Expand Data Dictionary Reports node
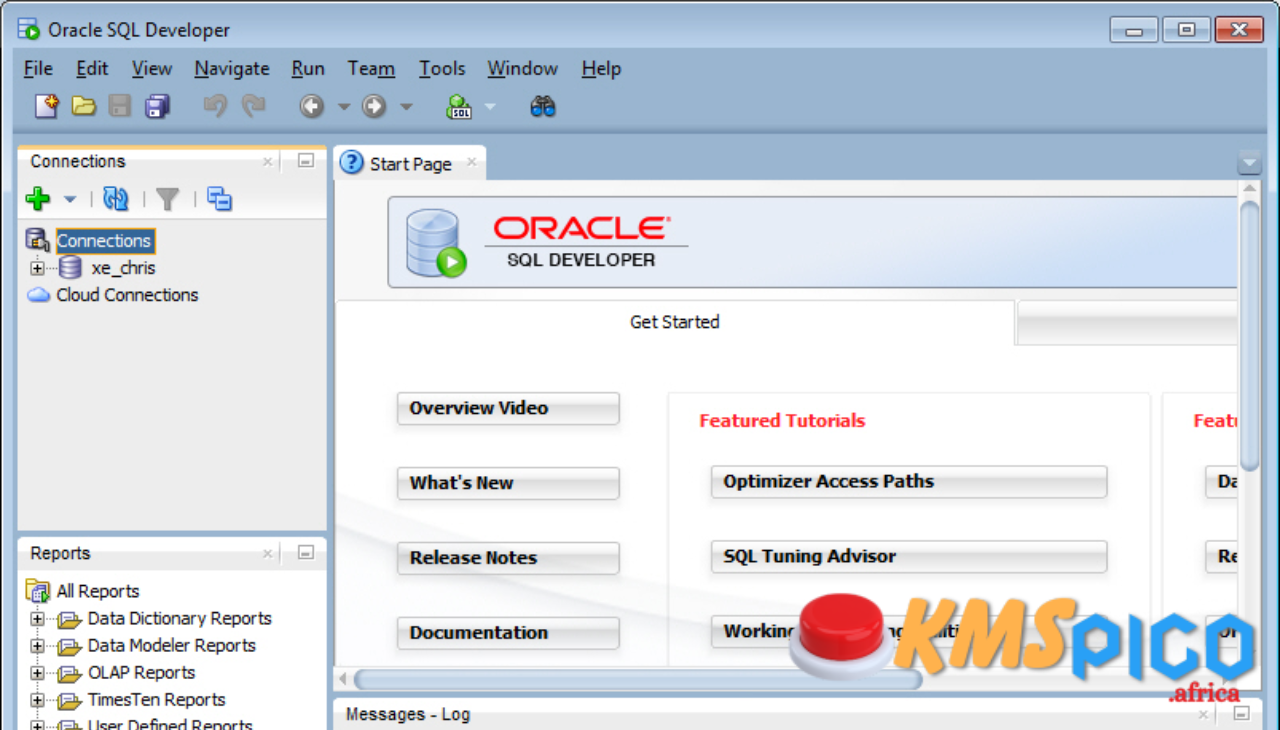The width and height of the screenshot is (1280, 730). point(37,619)
